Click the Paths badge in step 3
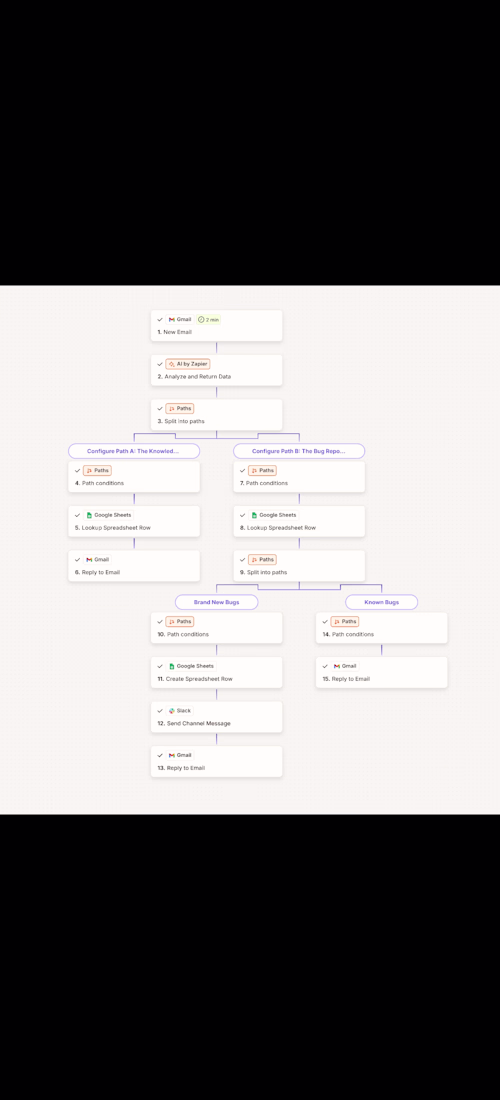500x1100 pixels. [x=180, y=408]
